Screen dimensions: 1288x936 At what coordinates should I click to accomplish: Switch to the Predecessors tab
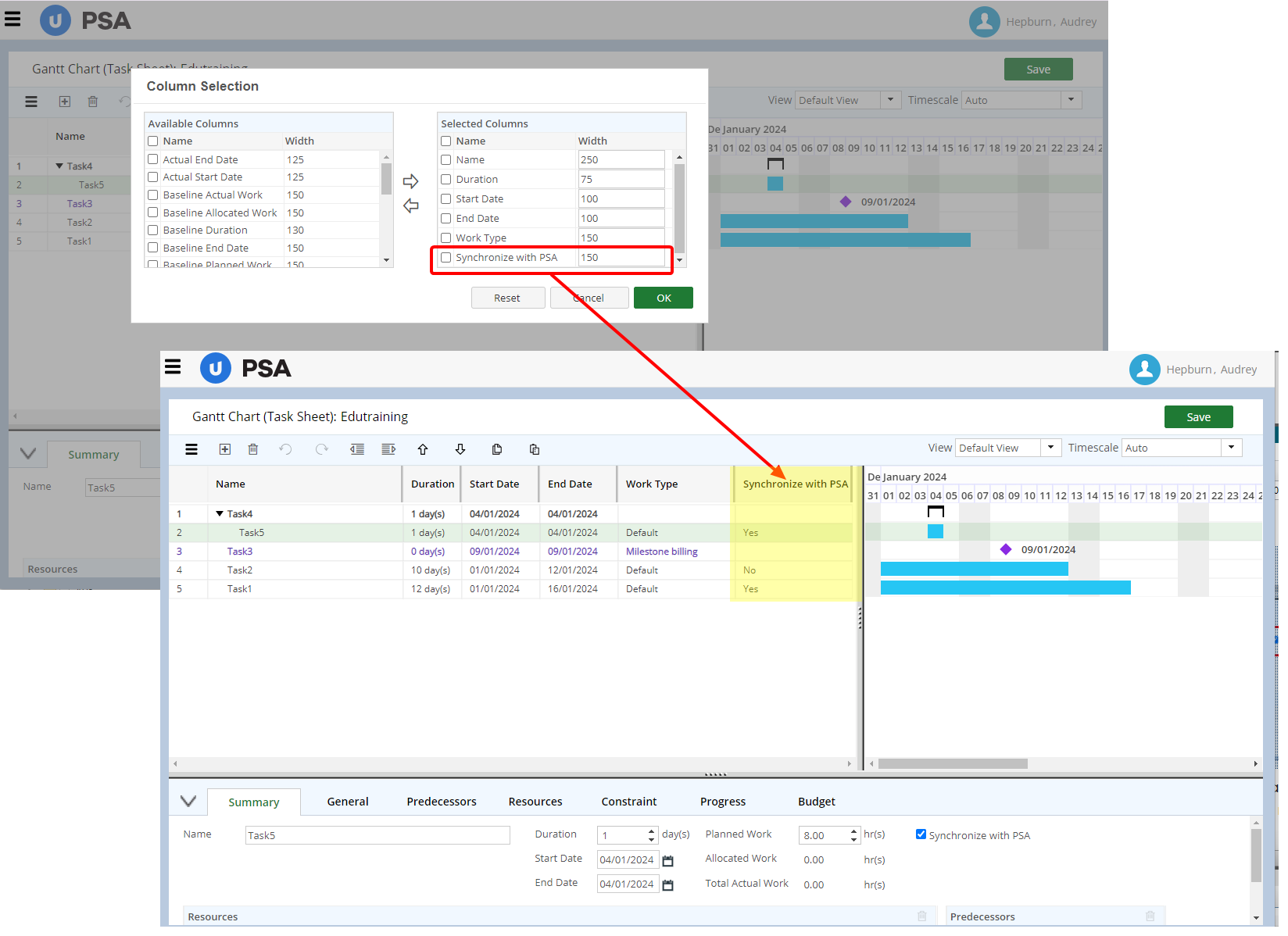coord(441,801)
